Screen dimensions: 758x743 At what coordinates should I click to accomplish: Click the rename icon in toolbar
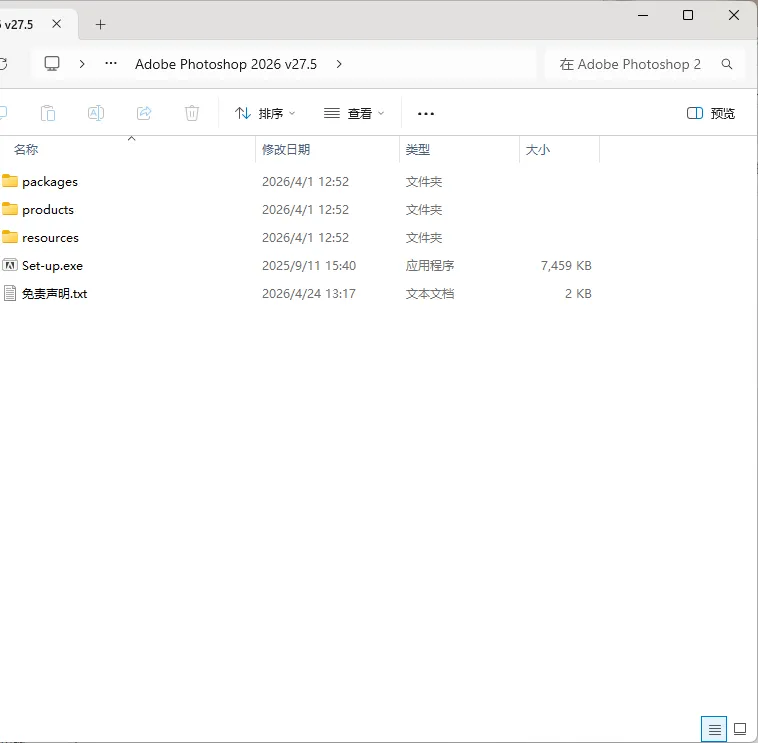click(x=96, y=113)
